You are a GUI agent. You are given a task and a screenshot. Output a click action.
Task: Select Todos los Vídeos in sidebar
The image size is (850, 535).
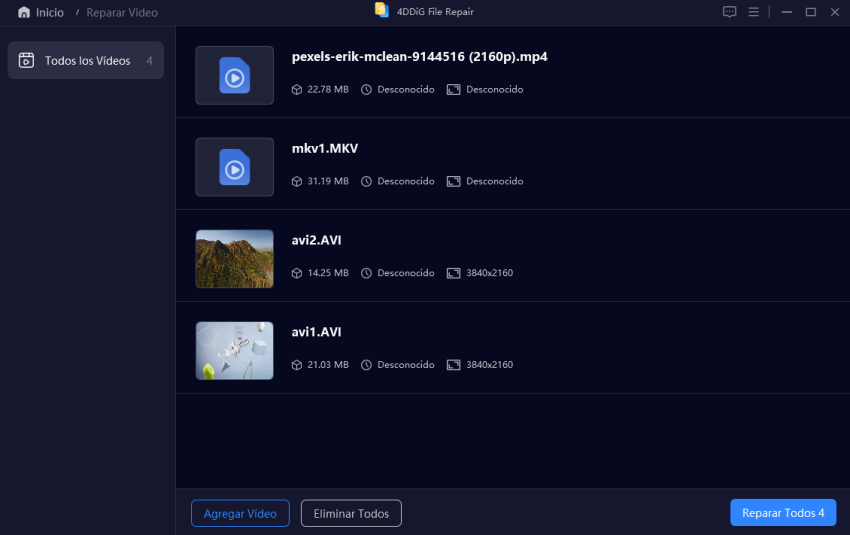tap(86, 60)
